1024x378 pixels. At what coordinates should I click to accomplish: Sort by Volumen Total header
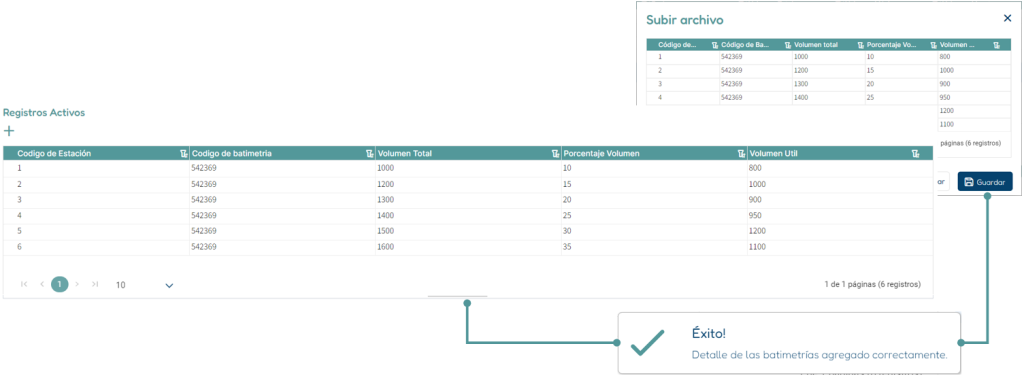404,153
